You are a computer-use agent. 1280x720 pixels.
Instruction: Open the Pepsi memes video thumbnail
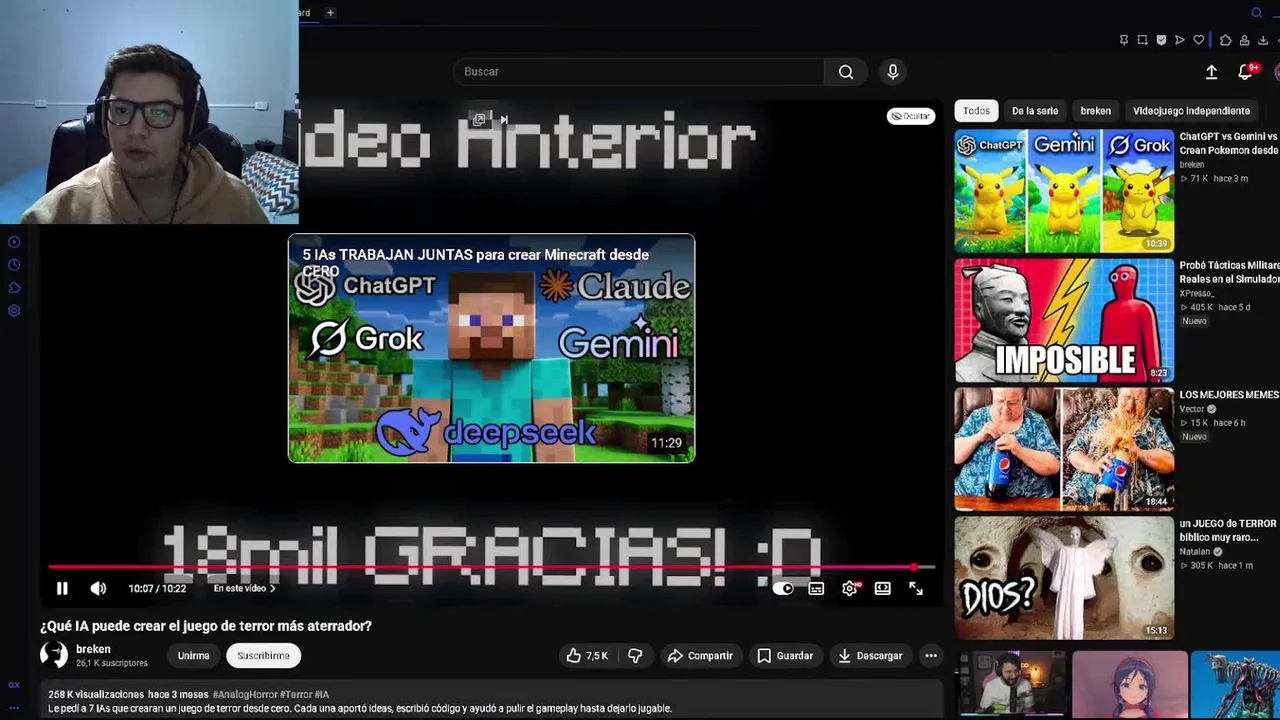point(1064,450)
